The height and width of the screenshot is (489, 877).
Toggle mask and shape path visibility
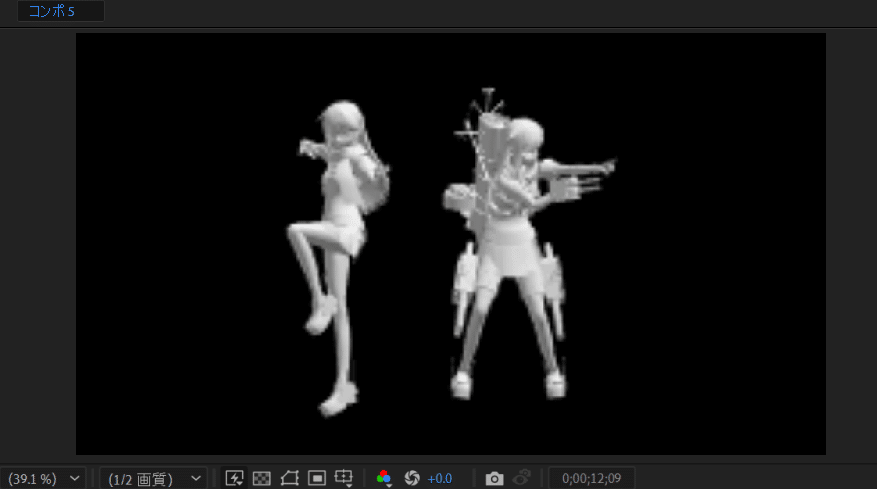pyautogui.click(x=289, y=478)
